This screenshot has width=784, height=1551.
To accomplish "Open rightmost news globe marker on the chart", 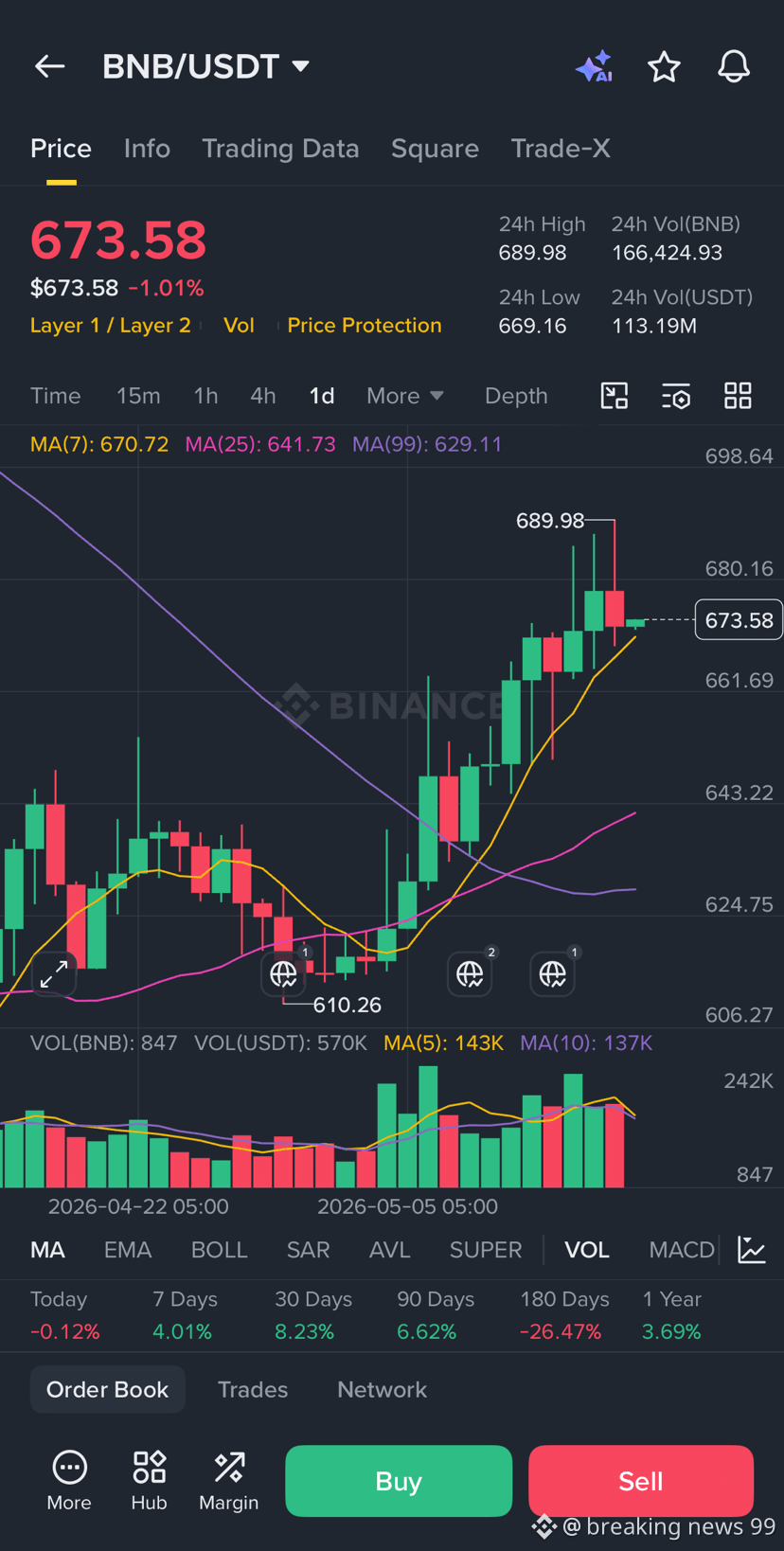I will (553, 973).
